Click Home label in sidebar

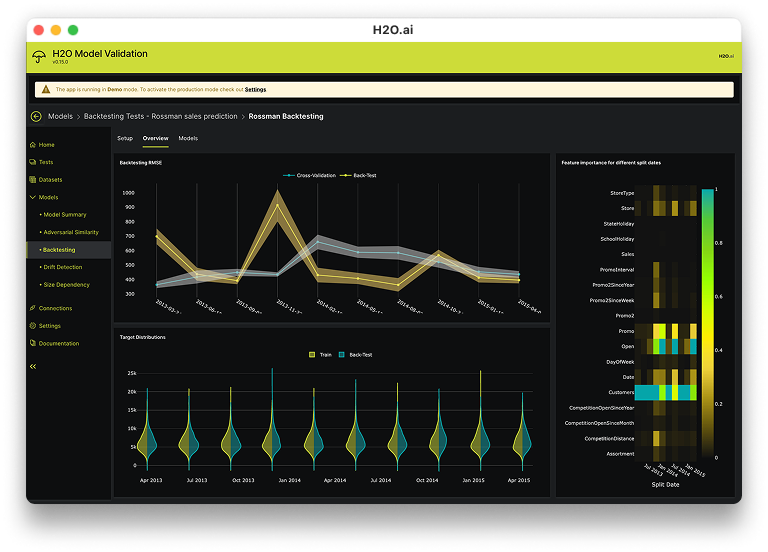[x=47, y=144]
